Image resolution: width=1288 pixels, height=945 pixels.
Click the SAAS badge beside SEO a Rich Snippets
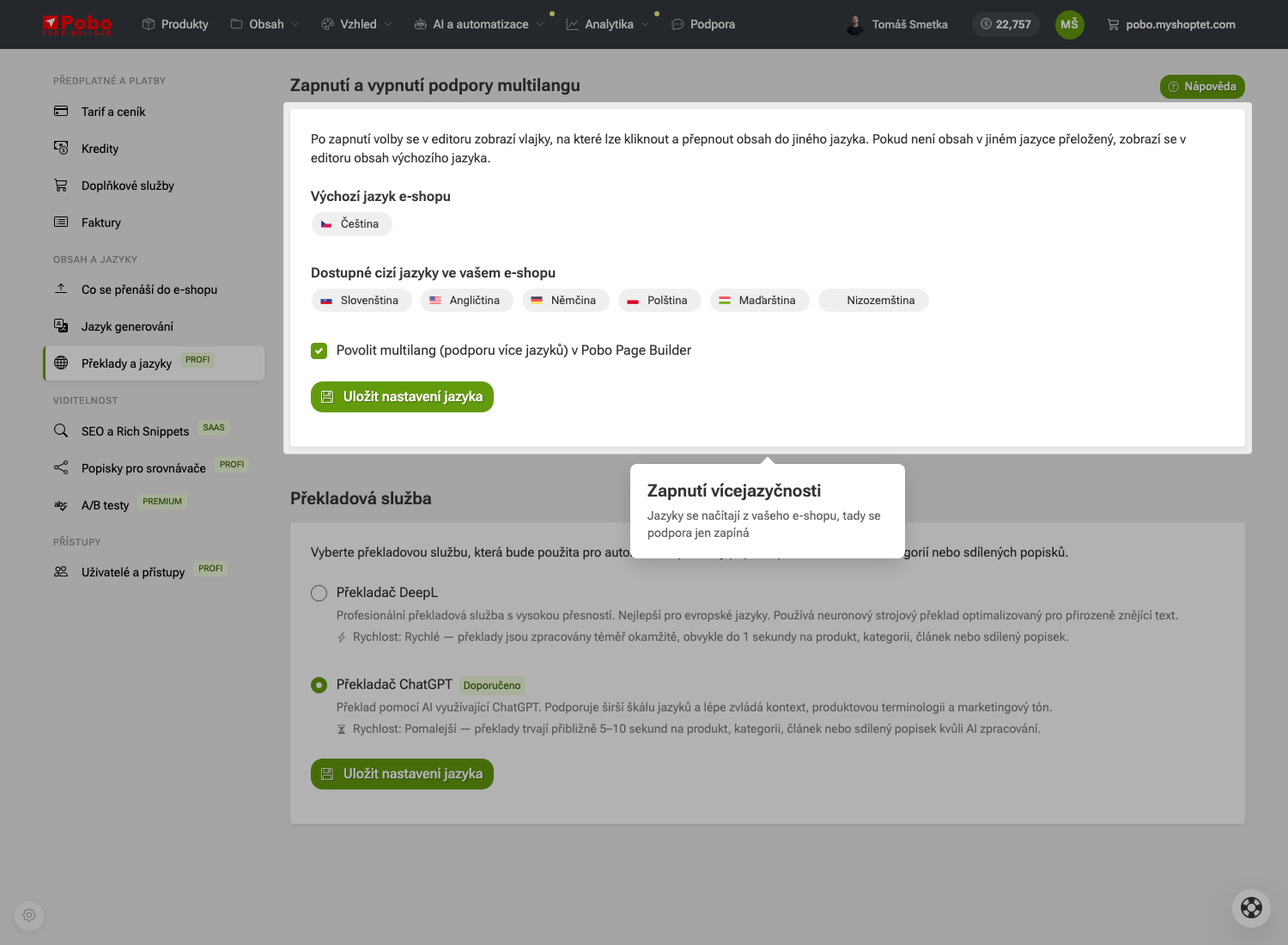tap(214, 428)
